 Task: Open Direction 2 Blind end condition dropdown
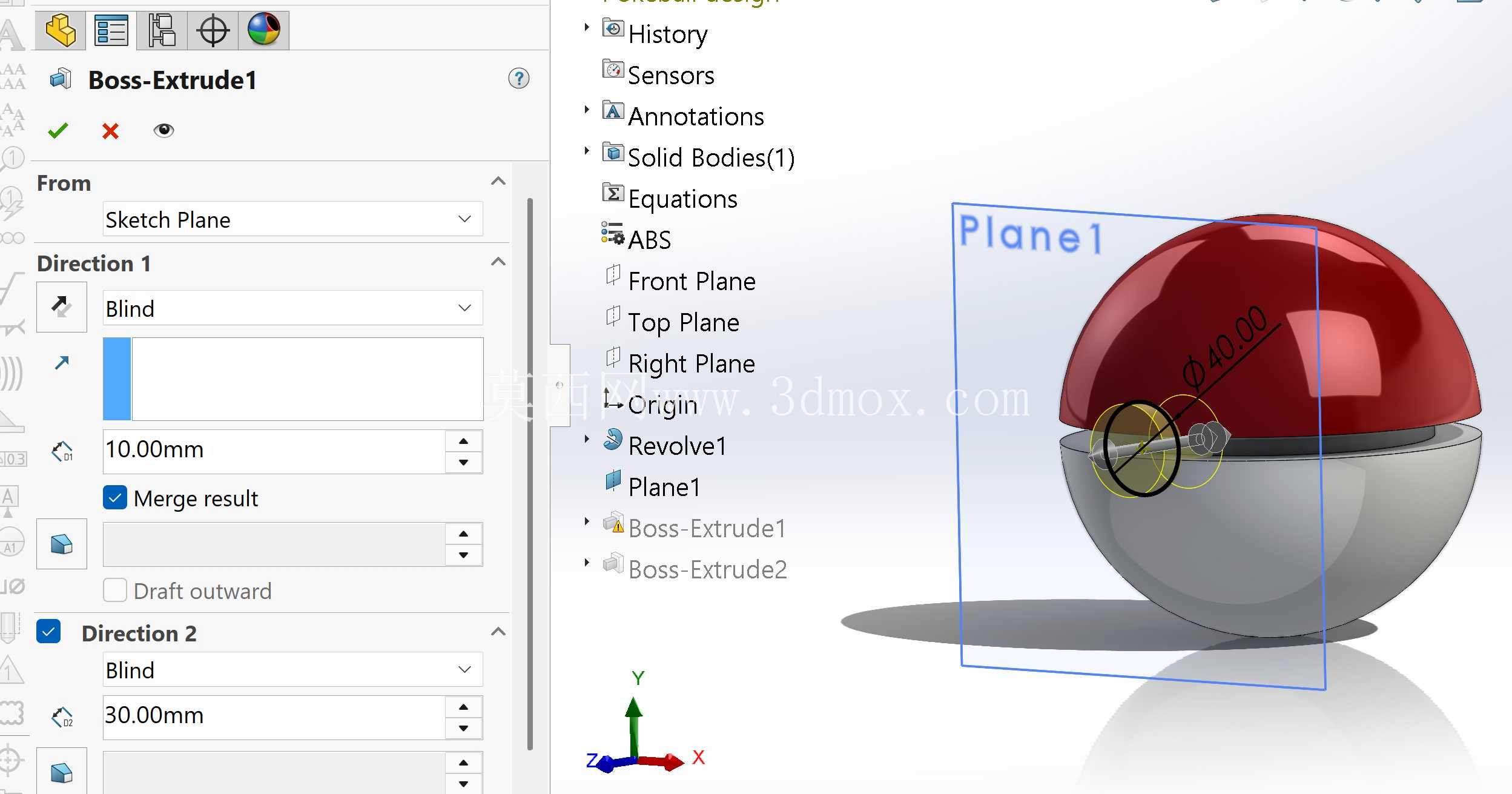[293, 670]
